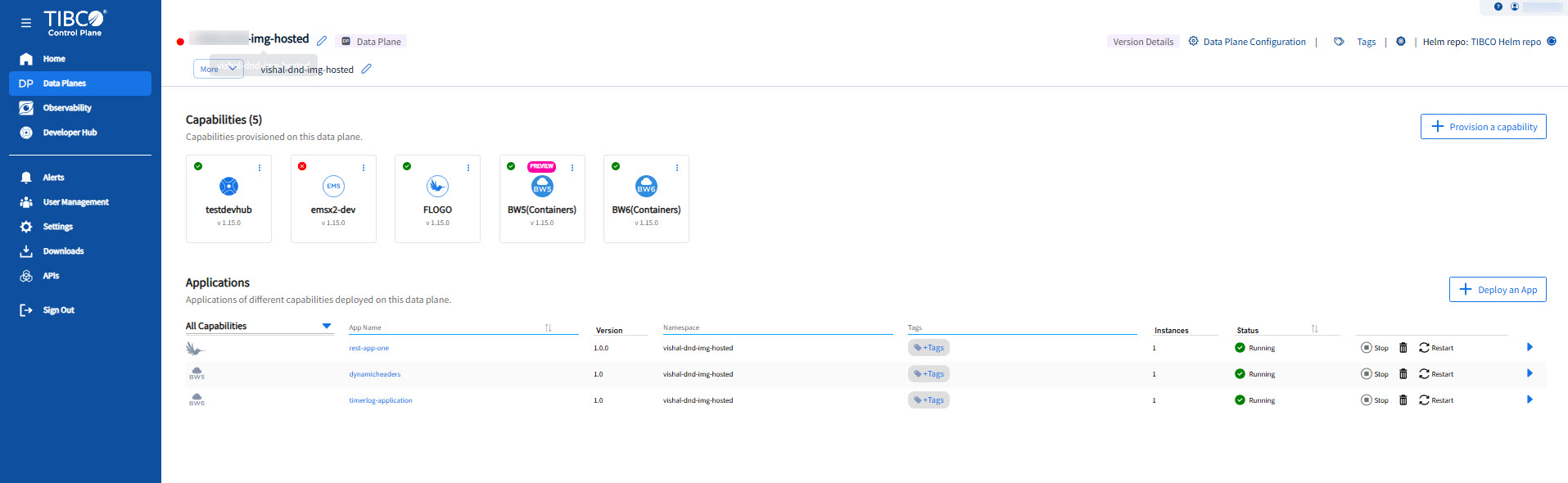Image resolution: width=1568 pixels, height=483 pixels.
Task: Open the dynamicheaders application link
Action: coord(375,374)
